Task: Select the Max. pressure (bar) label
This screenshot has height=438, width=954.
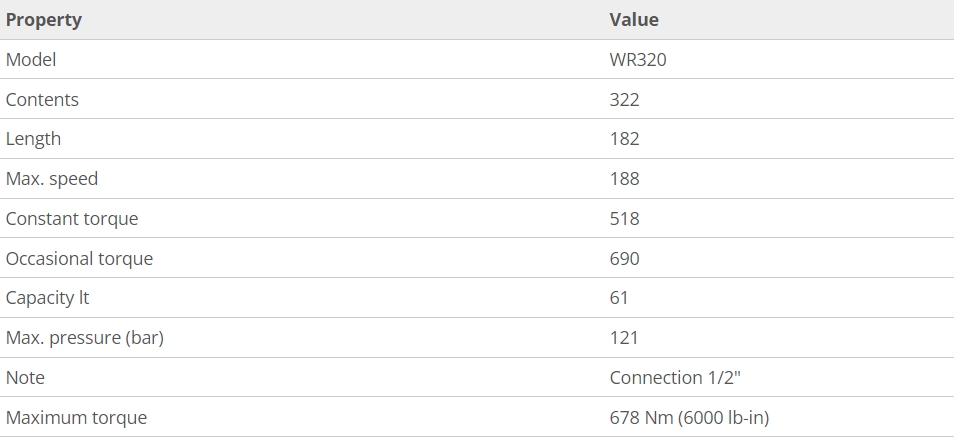Action: tap(84, 338)
